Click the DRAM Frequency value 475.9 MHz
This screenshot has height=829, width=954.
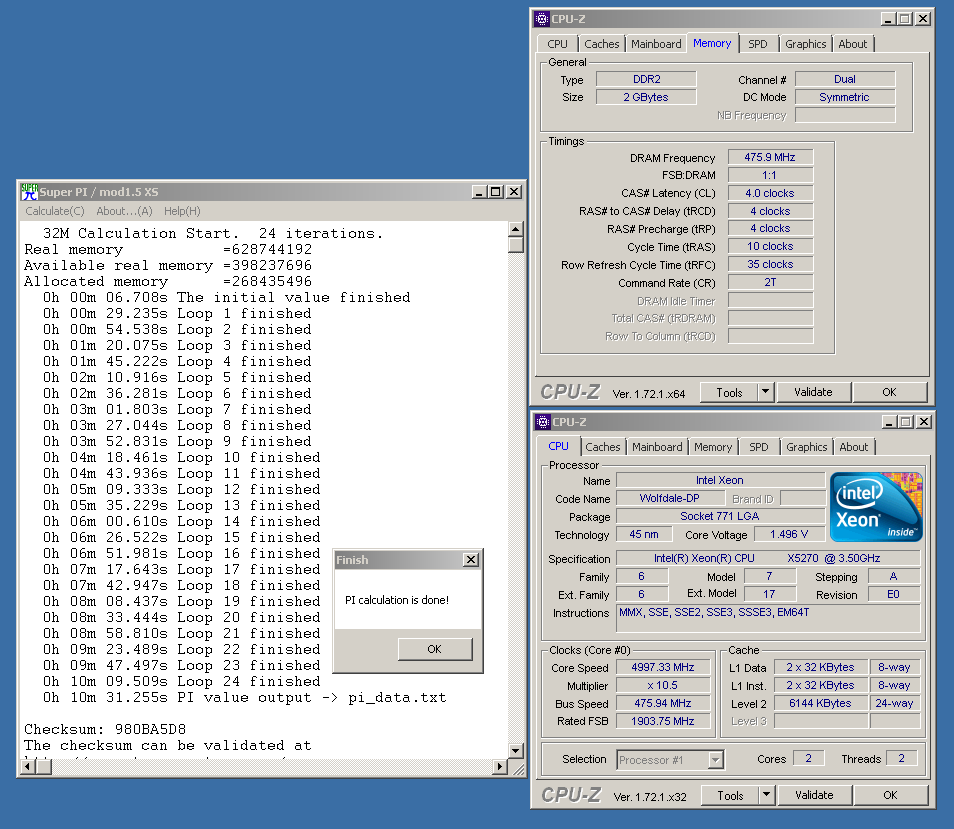coord(770,157)
